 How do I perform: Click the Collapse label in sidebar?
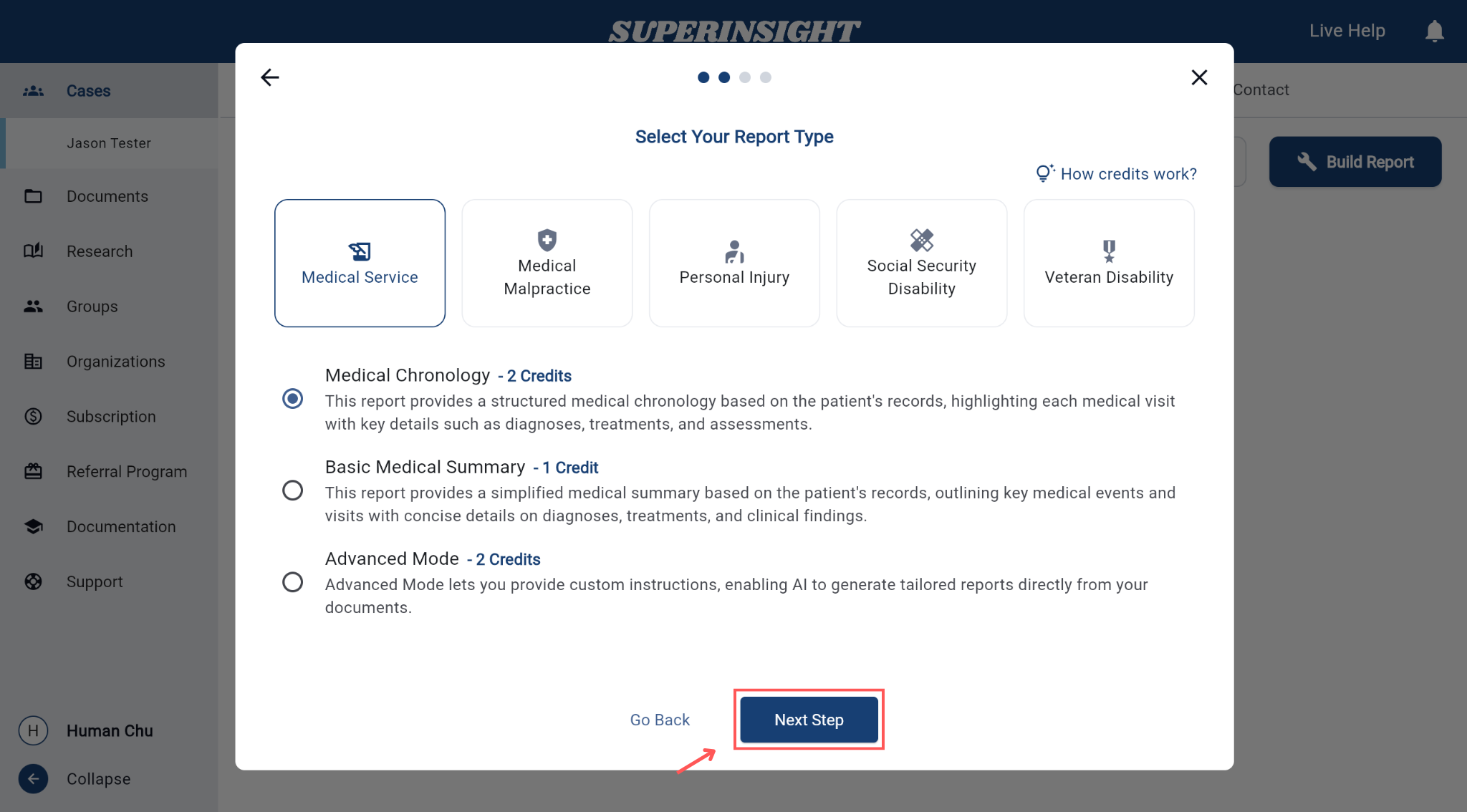point(99,779)
